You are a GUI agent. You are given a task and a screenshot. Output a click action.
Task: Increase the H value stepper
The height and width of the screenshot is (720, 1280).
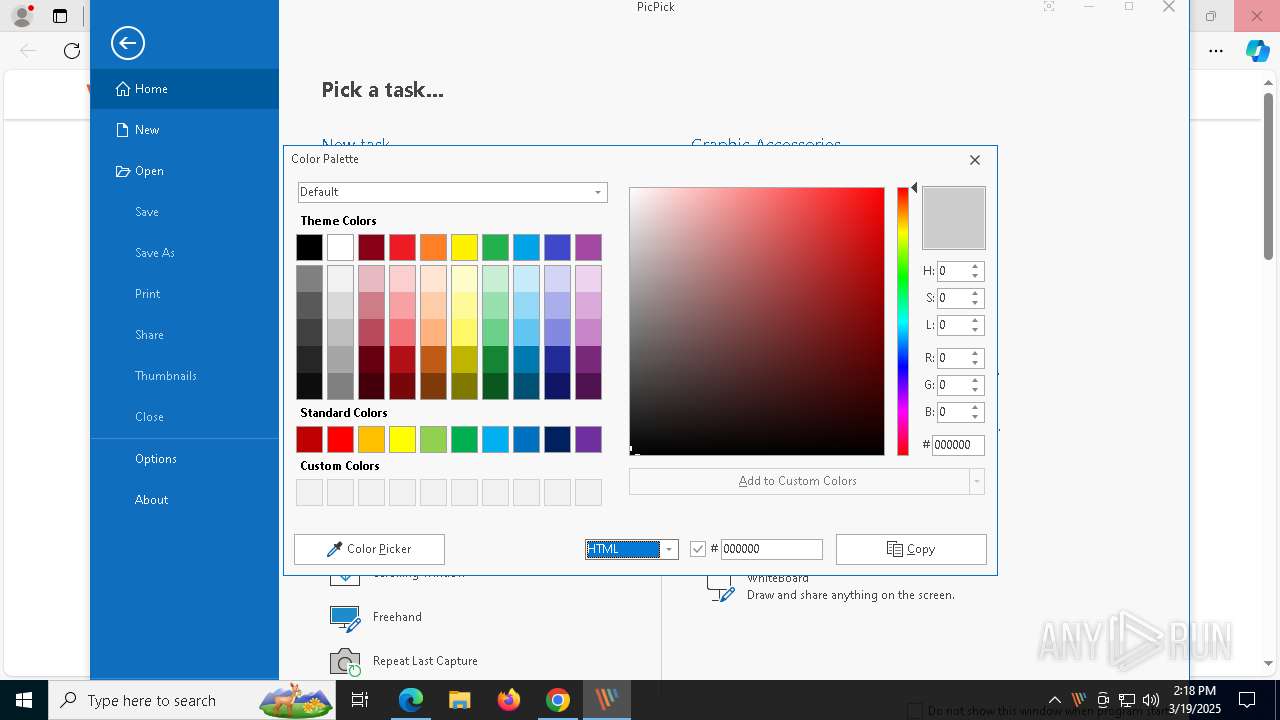coord(975,267)
